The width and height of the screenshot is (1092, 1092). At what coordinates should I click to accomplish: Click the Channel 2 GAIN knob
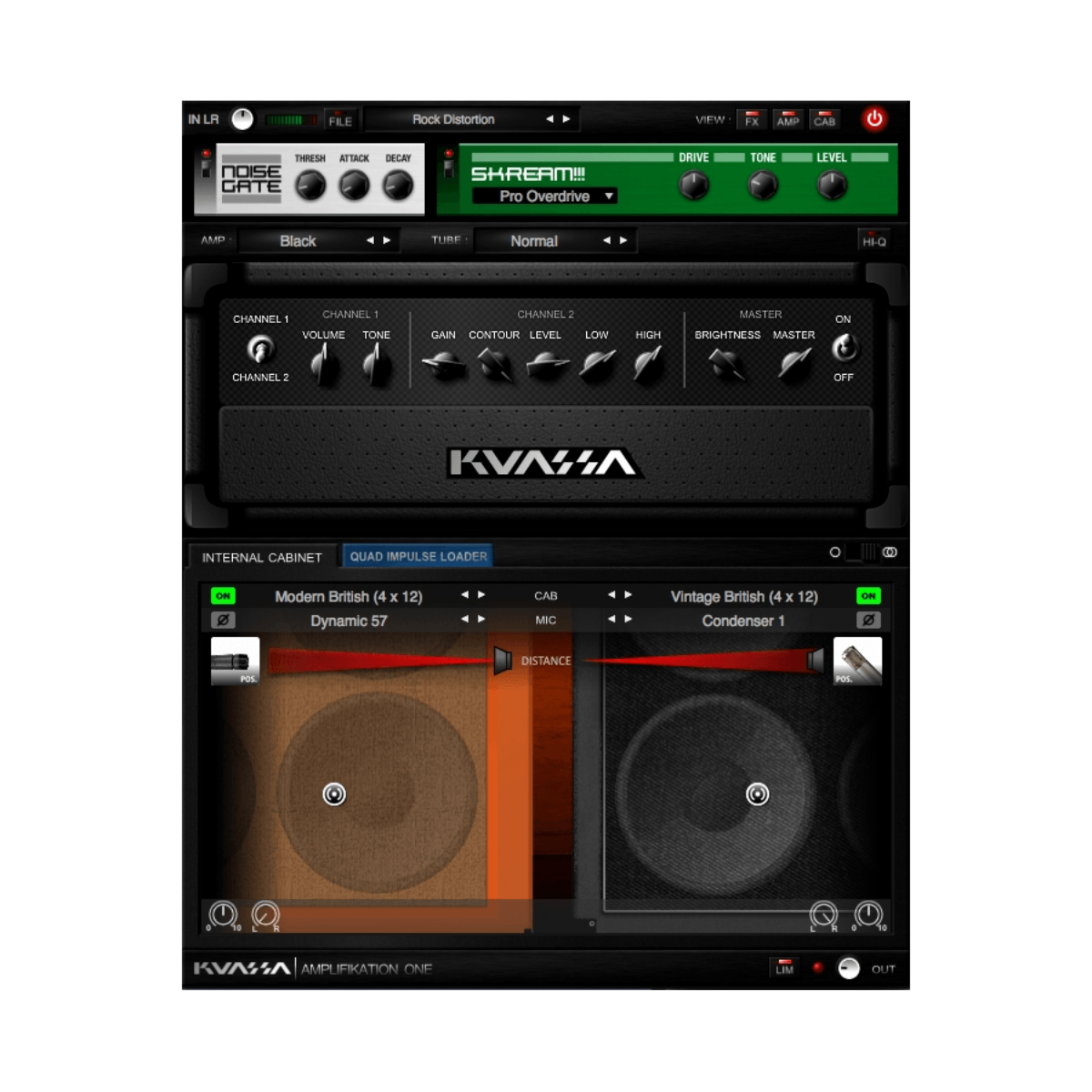click(443, 365)
